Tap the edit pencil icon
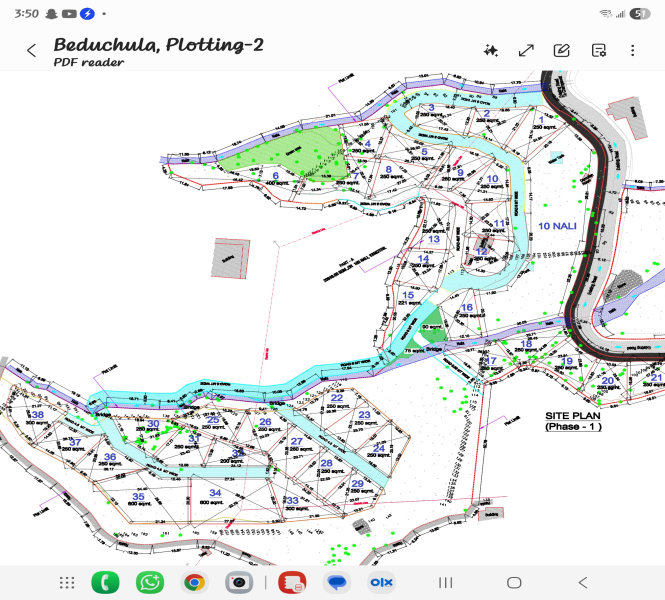 (x=562, y=50)
